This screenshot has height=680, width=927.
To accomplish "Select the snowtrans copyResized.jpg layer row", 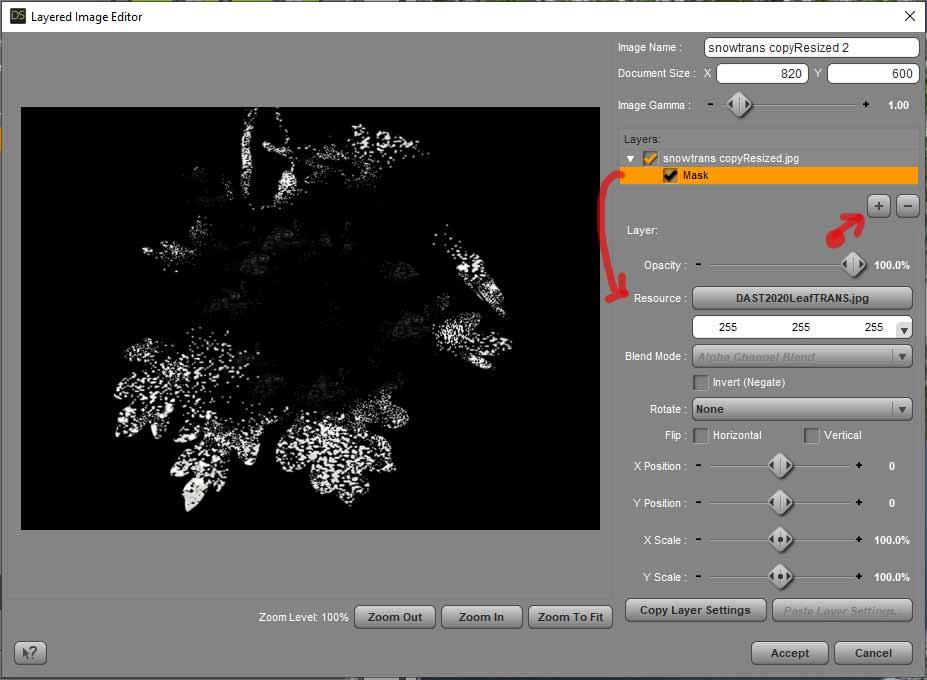I will pos(769,158).
